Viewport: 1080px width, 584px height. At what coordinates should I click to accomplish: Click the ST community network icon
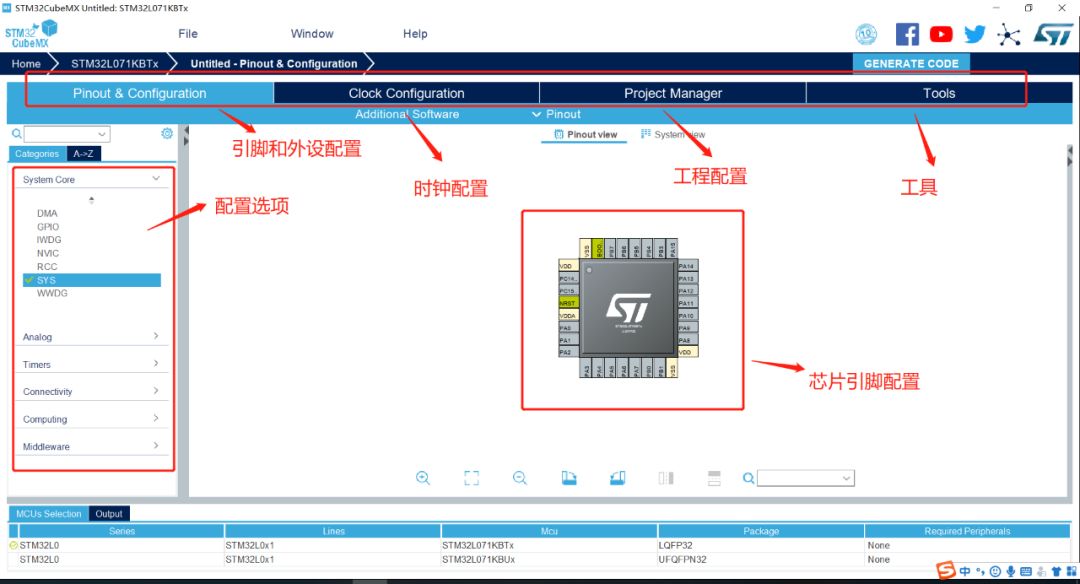tap(1009, 34)
